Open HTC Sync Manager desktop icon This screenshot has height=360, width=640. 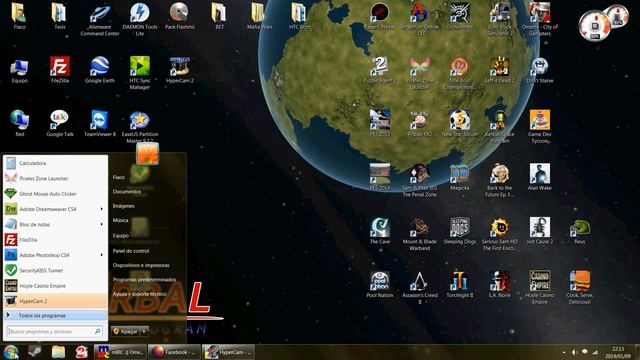[x=140, y=73]
